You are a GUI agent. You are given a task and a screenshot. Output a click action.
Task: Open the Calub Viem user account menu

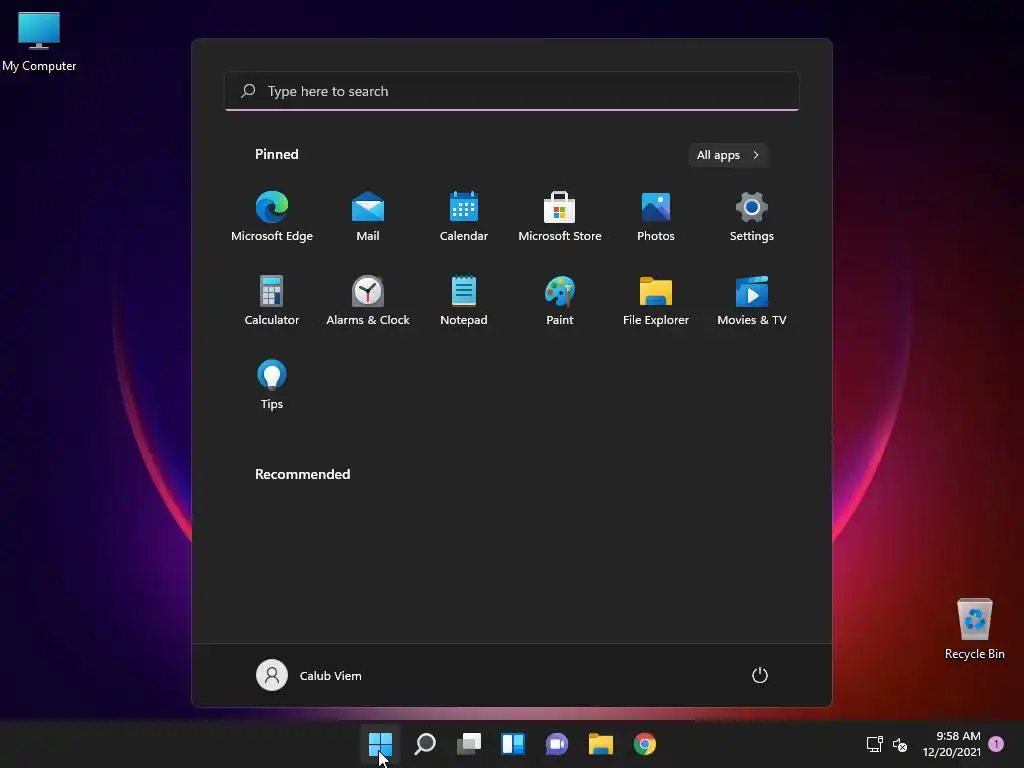point(309,675)
